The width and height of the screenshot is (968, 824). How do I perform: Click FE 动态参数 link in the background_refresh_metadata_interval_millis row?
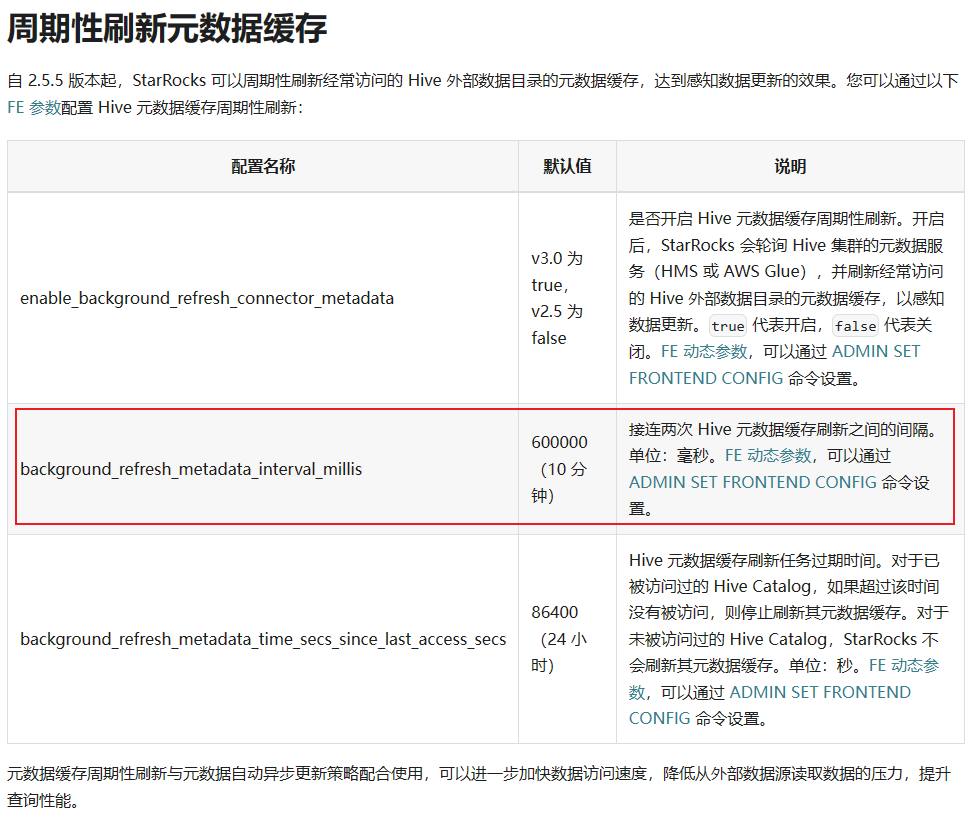[768, 456]
